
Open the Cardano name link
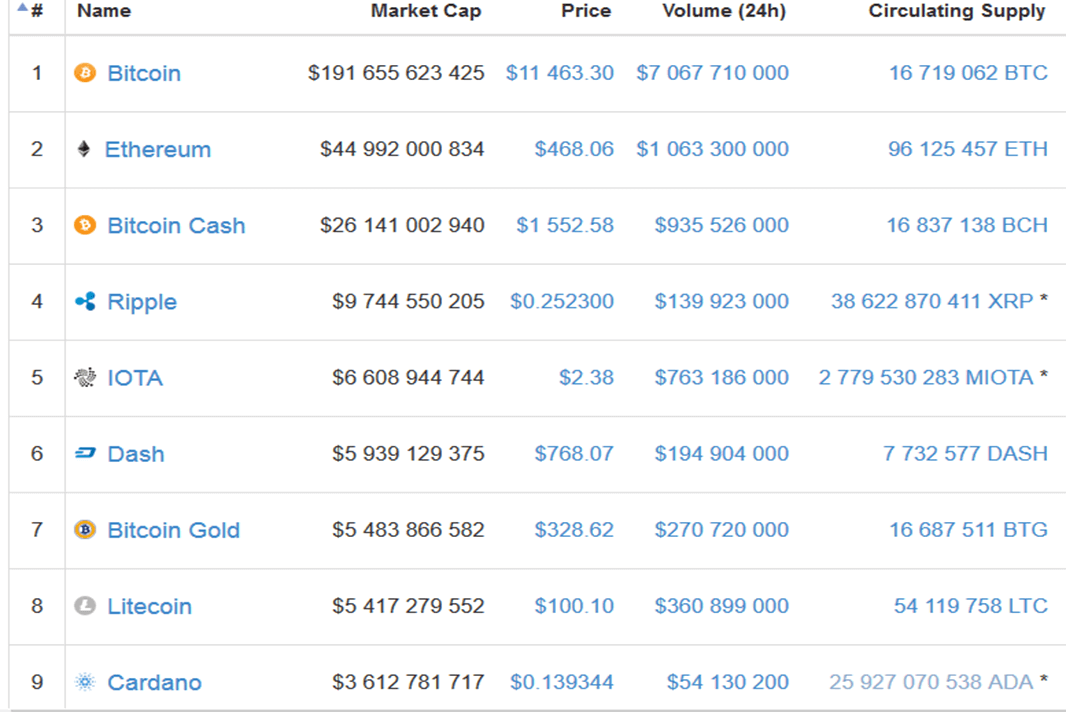(154, 682)
